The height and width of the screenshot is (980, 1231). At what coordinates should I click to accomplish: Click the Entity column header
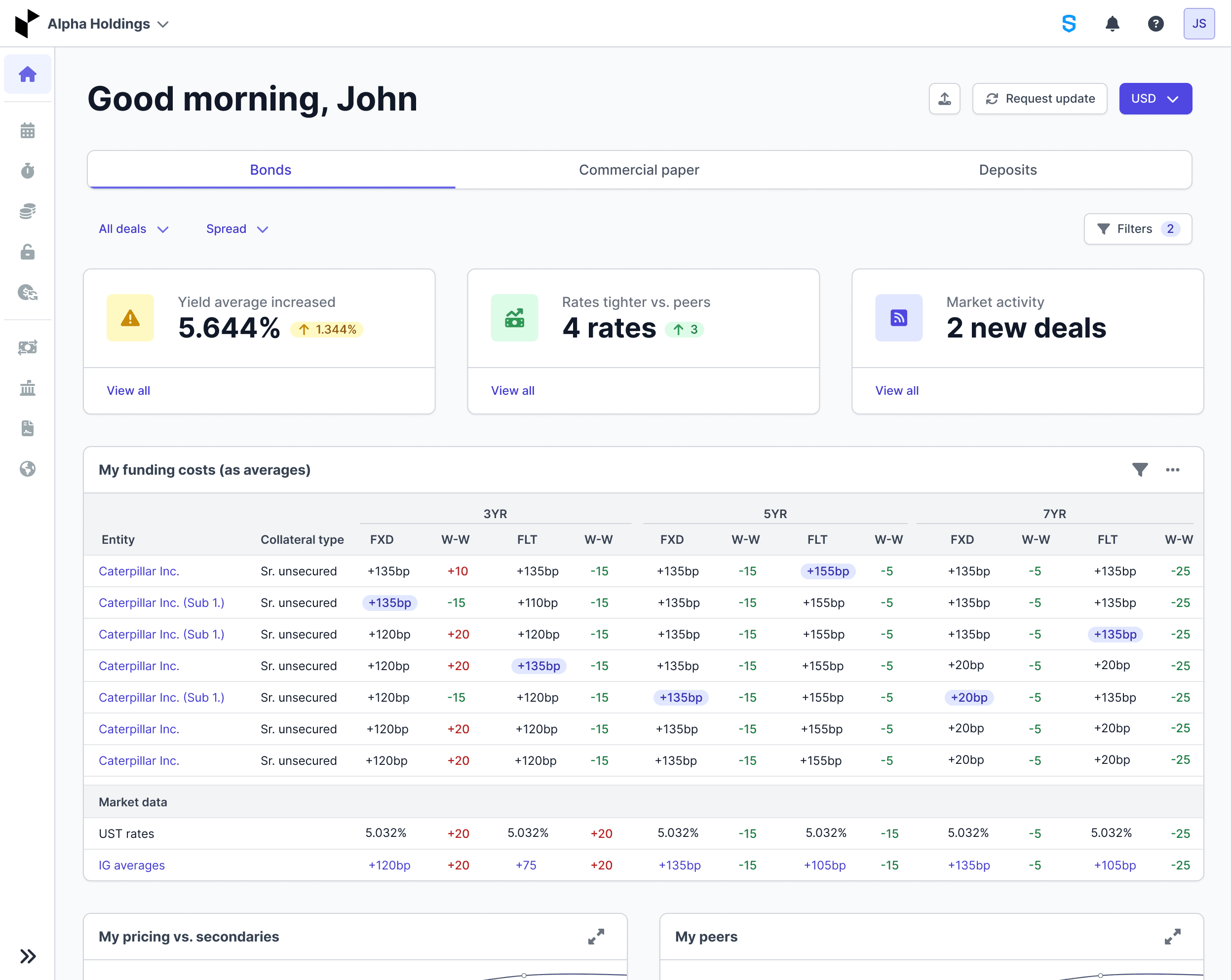(x=118, y=539)
